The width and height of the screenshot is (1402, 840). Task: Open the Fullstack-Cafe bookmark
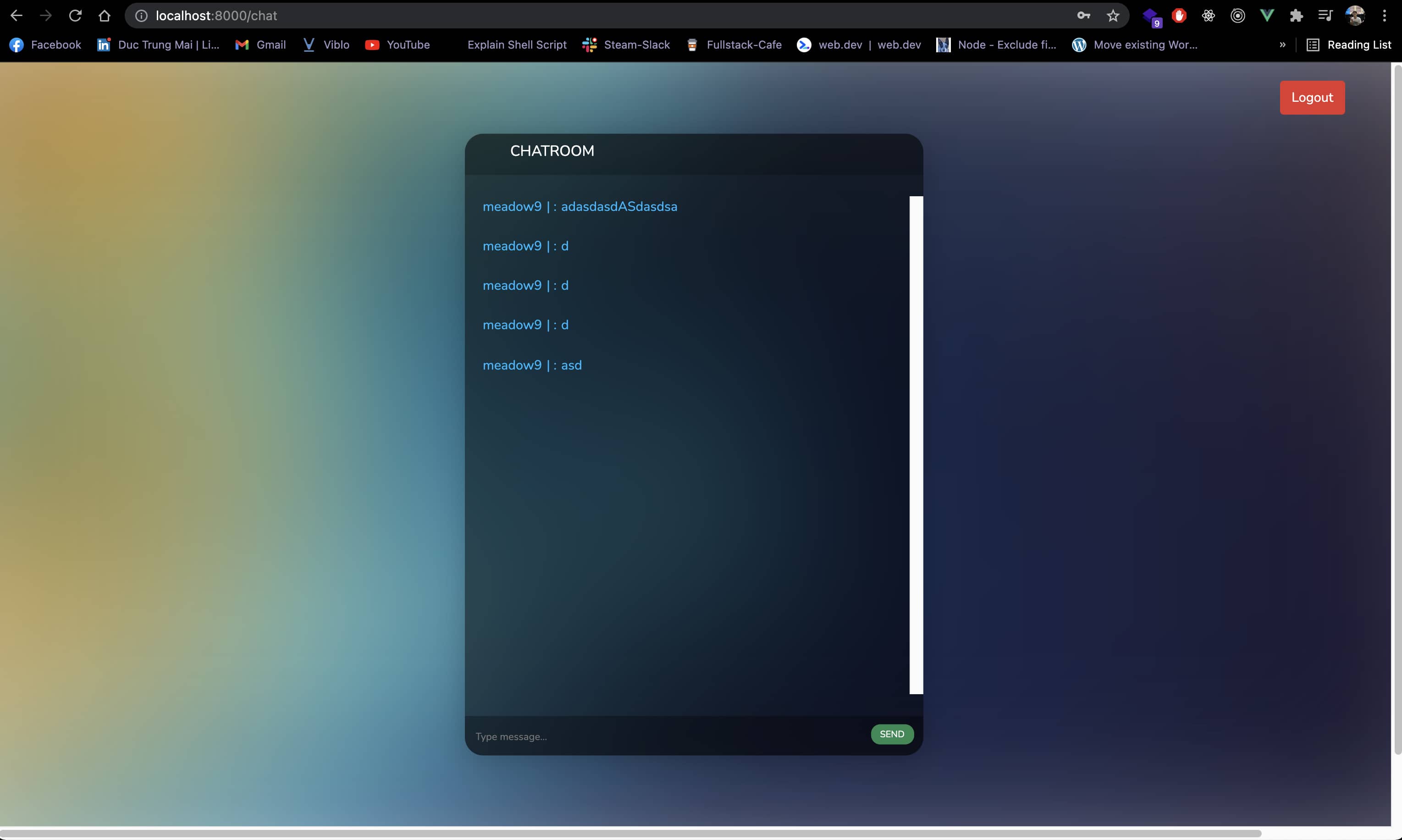point(734,45)
